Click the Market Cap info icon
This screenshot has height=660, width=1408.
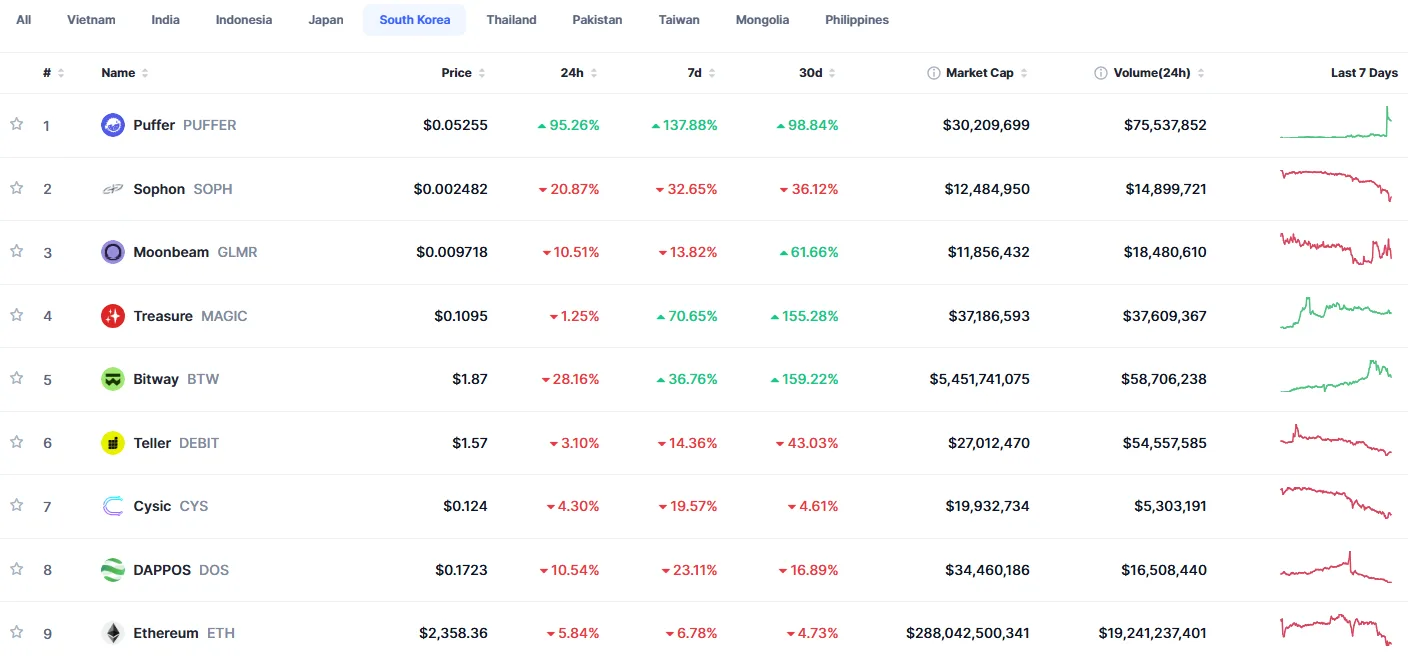tap(934, 73)
